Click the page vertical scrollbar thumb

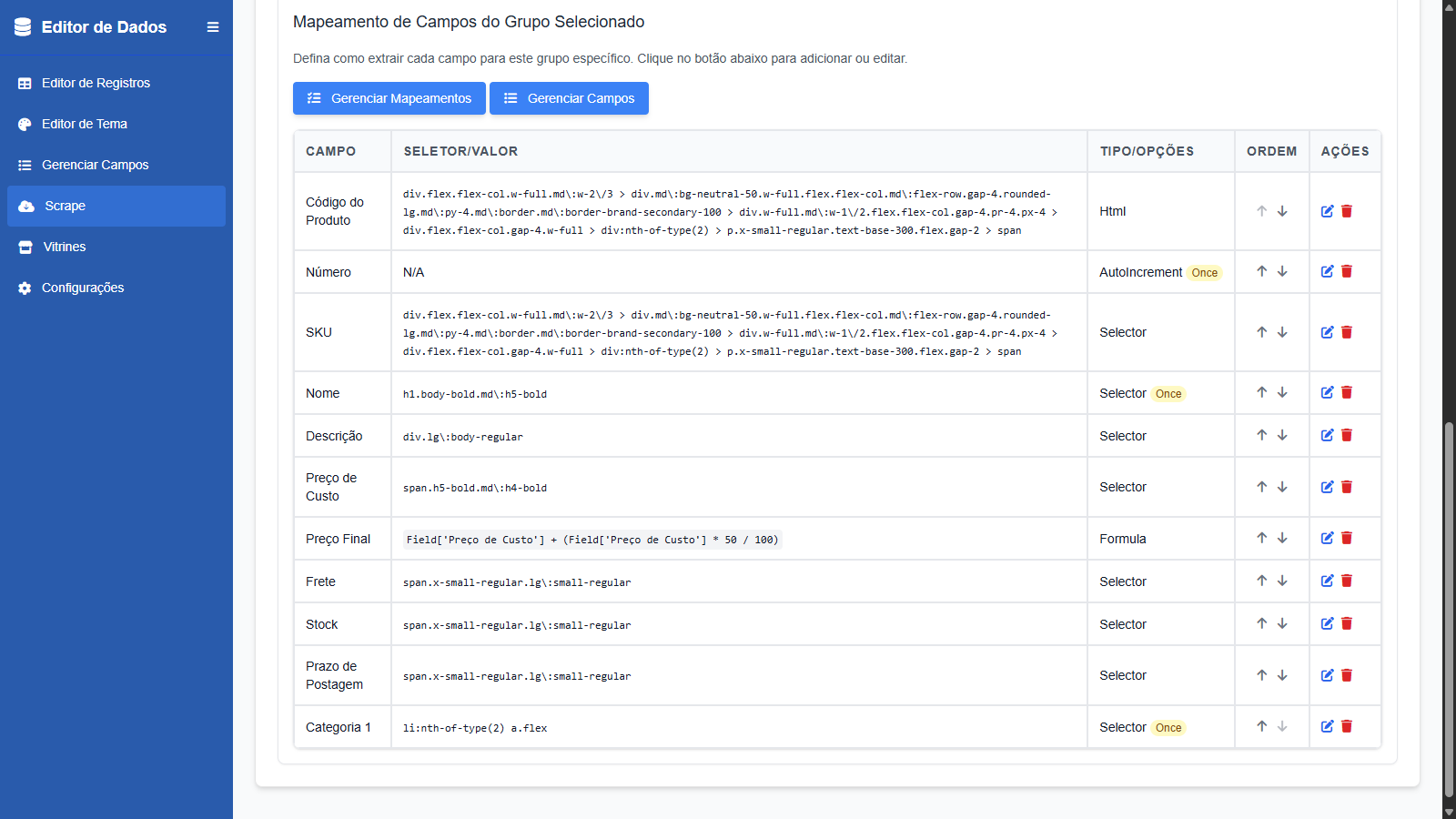(1449, 608)
